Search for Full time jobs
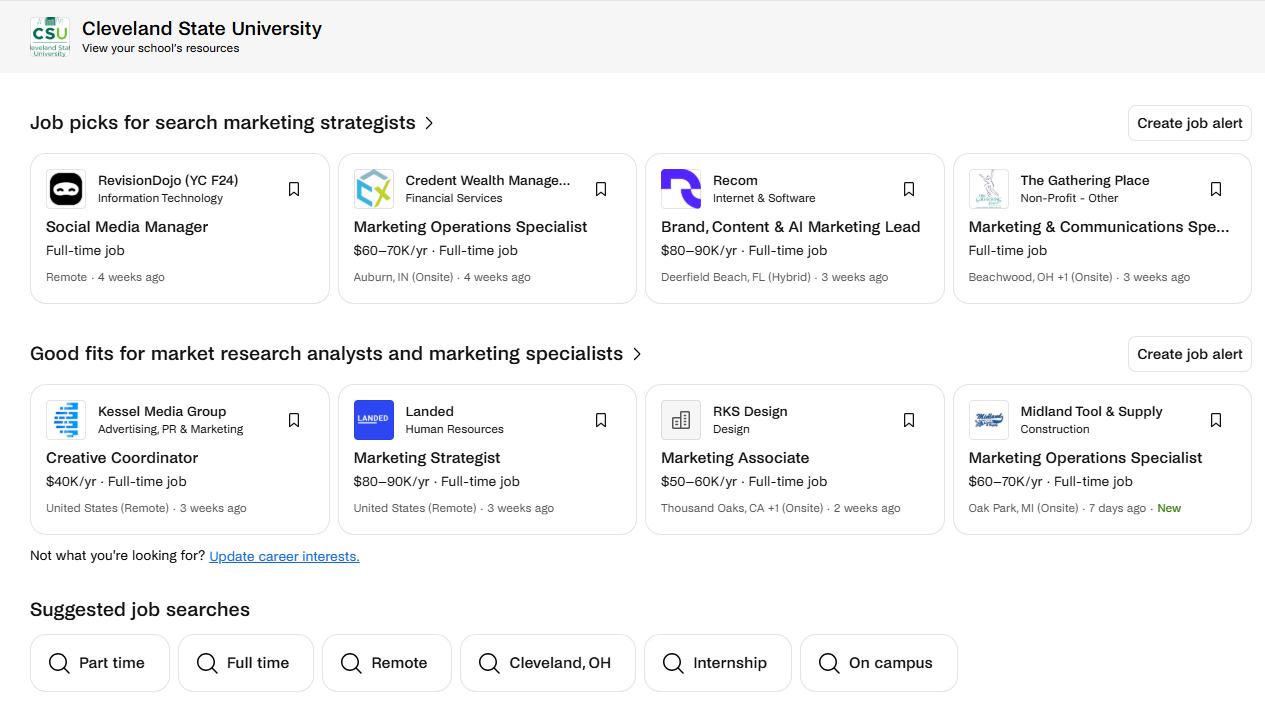The width and height of the screenshot is (1265, 709). (246, 663)
